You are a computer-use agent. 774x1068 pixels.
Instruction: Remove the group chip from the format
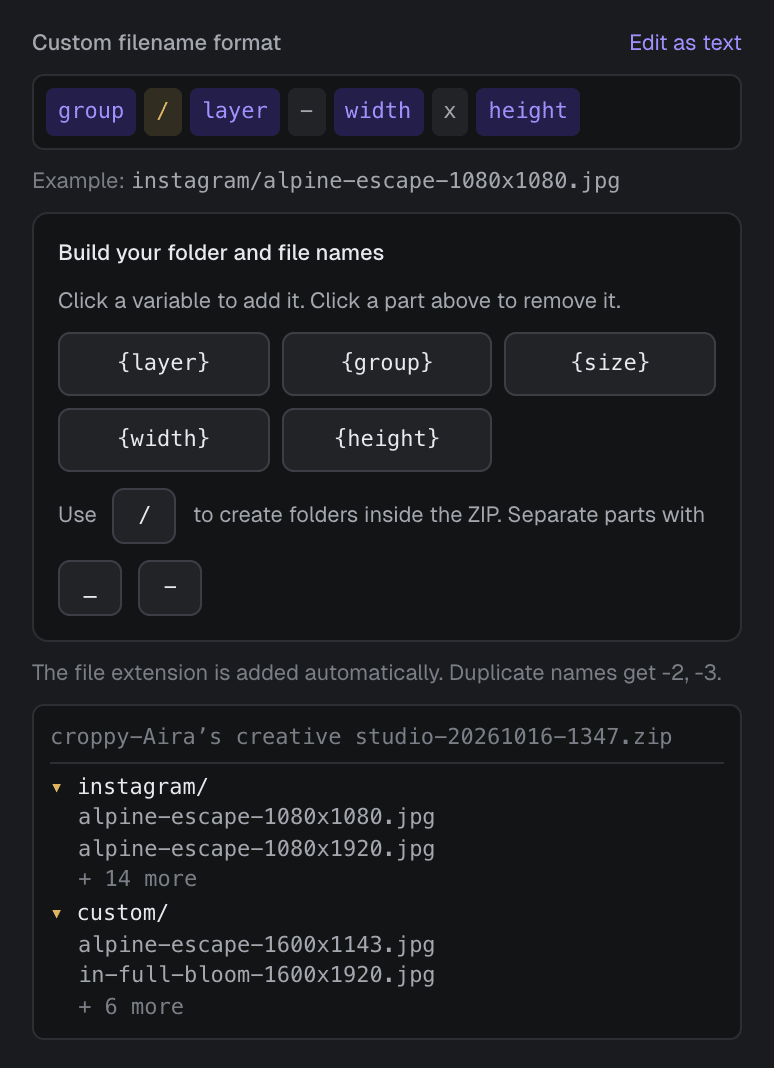[91, 112]
